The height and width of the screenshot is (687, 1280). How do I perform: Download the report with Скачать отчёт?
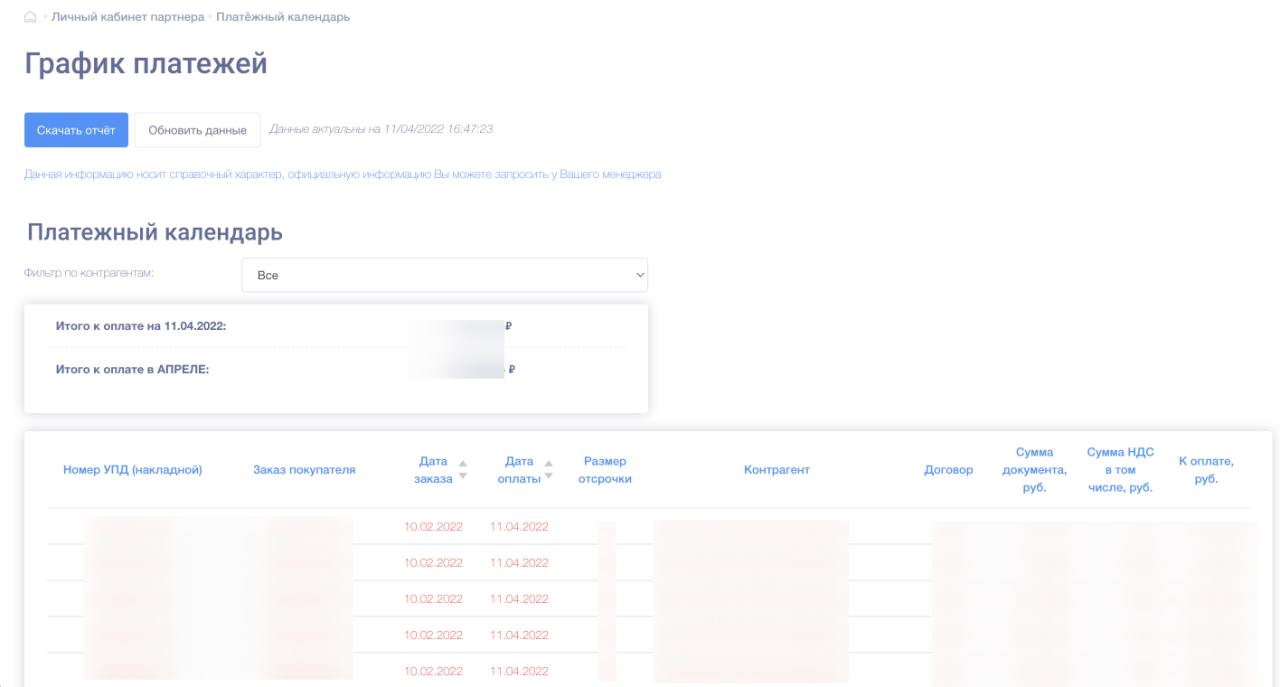tap(76, 130)
